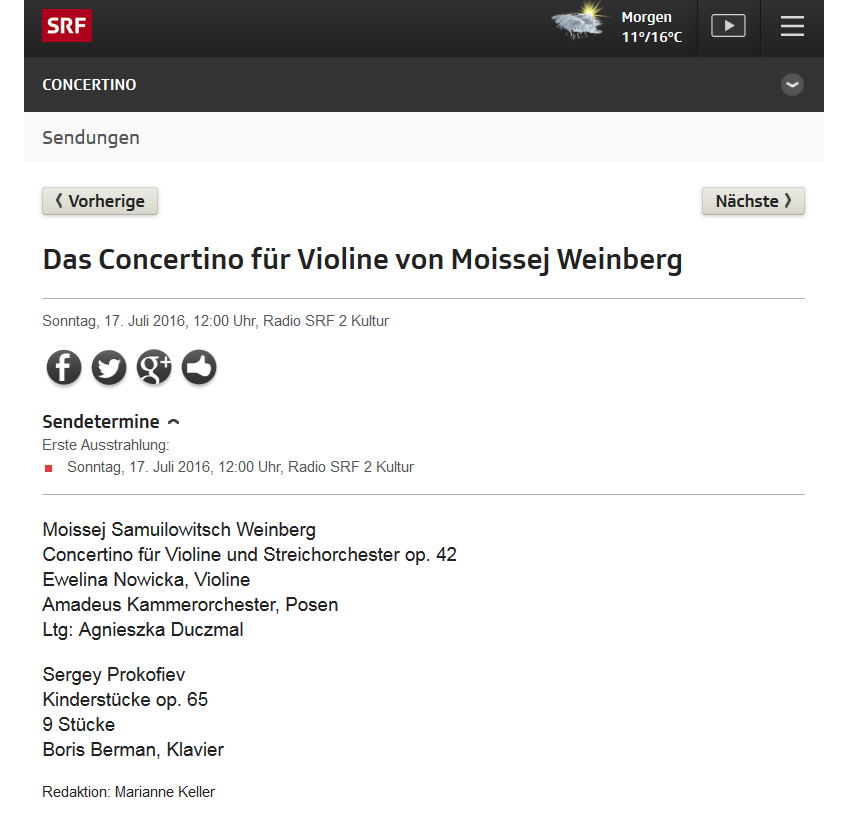Click the Morgen weather label
The width and height of the screenshot is (845, 838).
coord(646,17)
